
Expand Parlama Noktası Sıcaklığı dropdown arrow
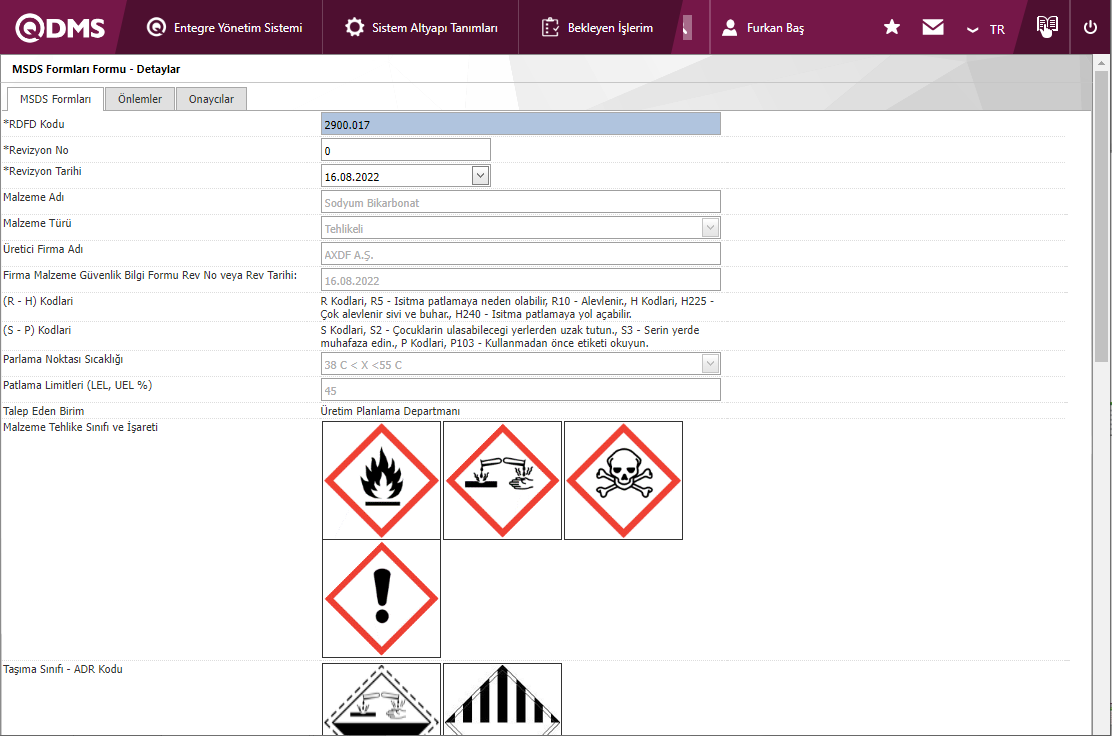[710, 364]
